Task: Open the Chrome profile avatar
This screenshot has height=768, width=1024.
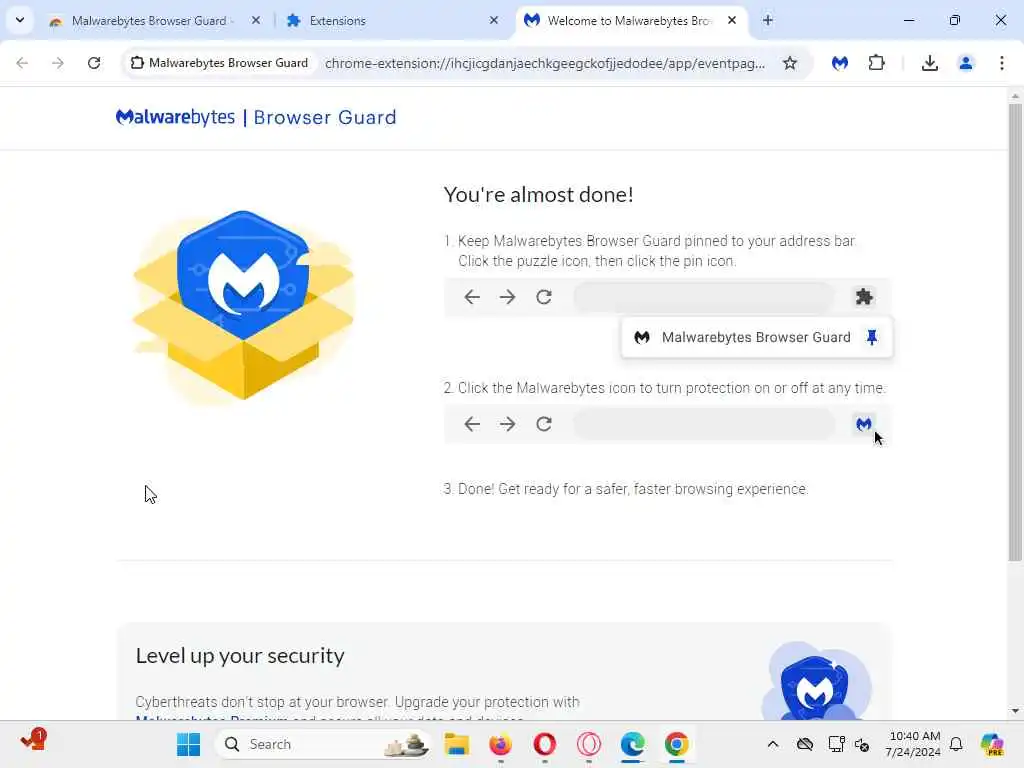Action: click(965, 63)
